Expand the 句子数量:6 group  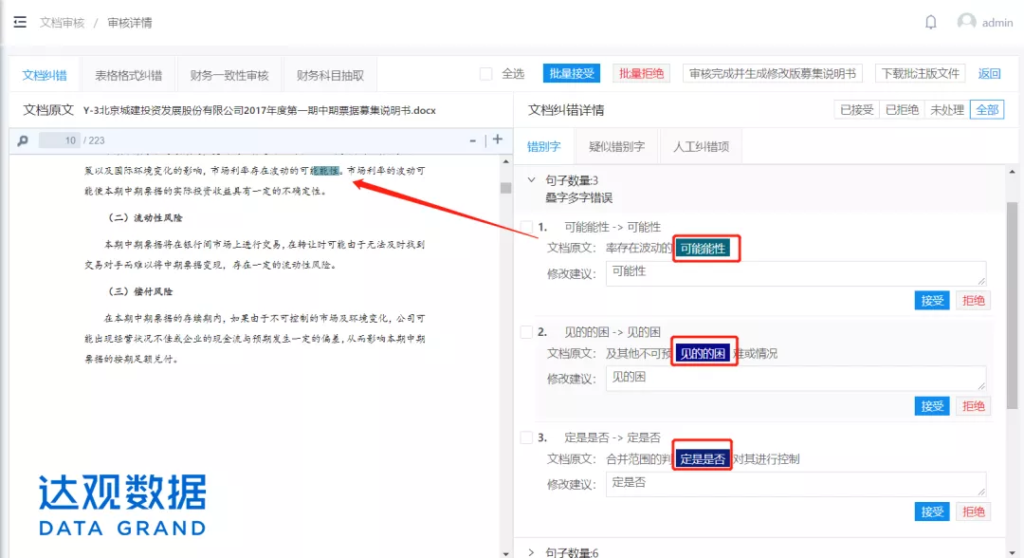point(531,552)
